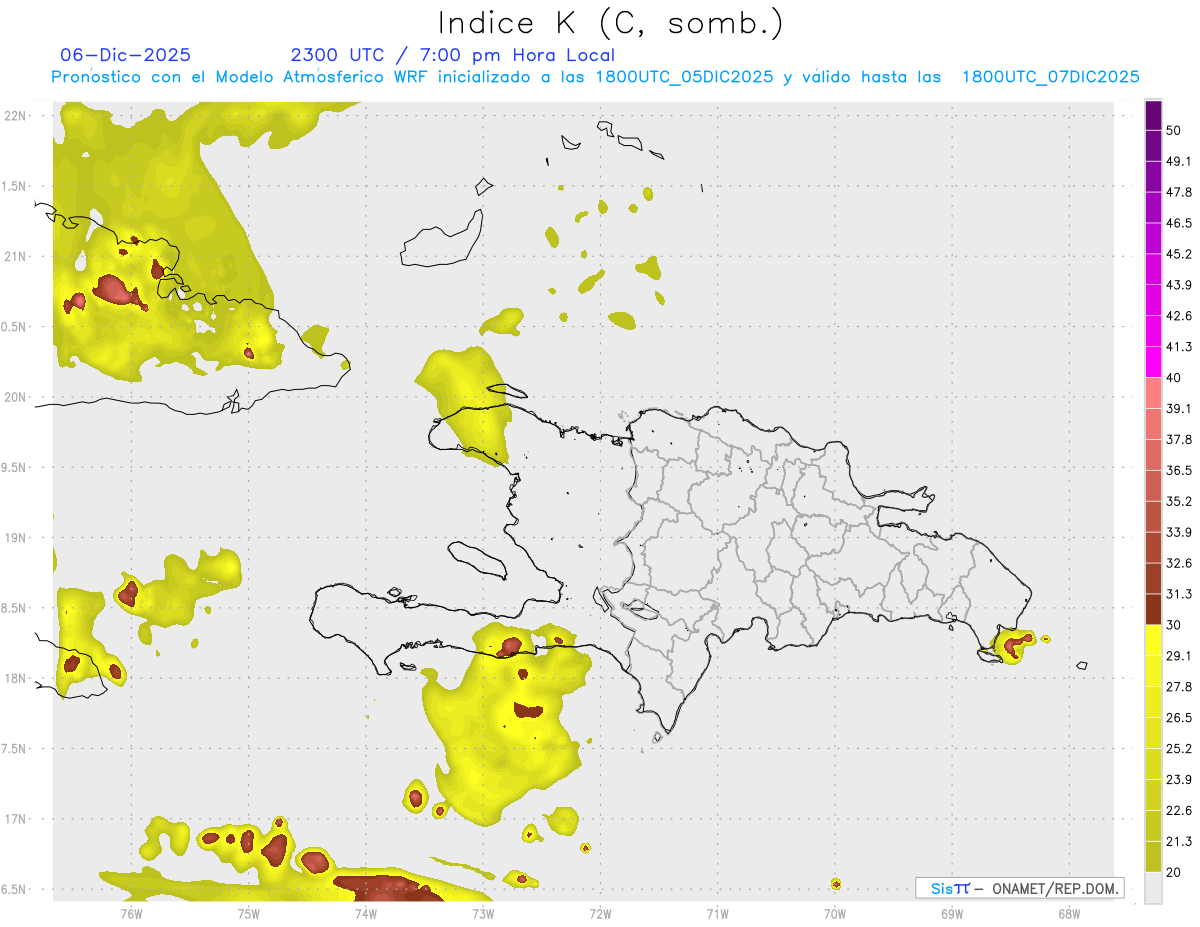Click the colorbar value "23.9"

(x=1179, y=780)
